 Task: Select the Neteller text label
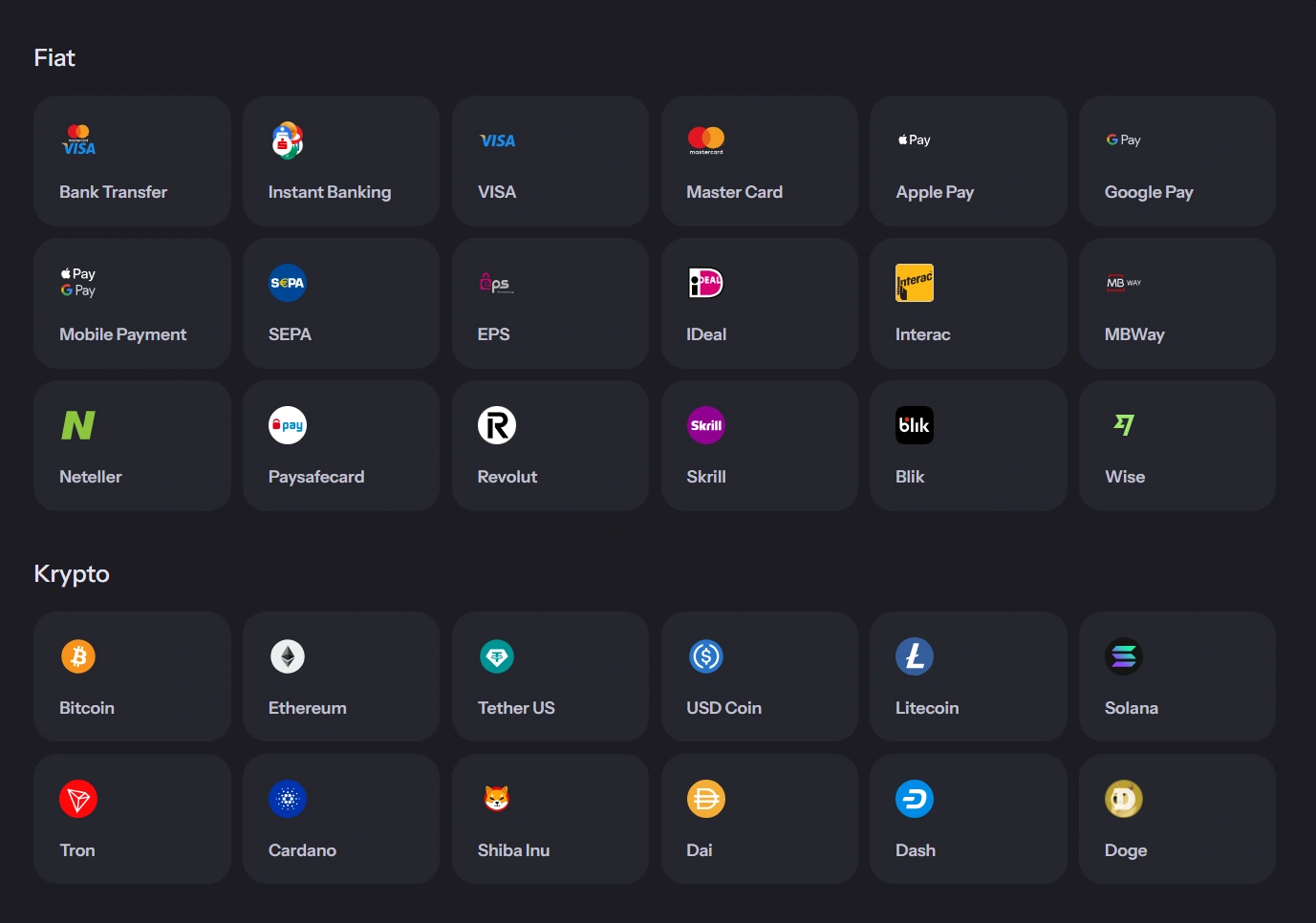(x=90, y=477)
